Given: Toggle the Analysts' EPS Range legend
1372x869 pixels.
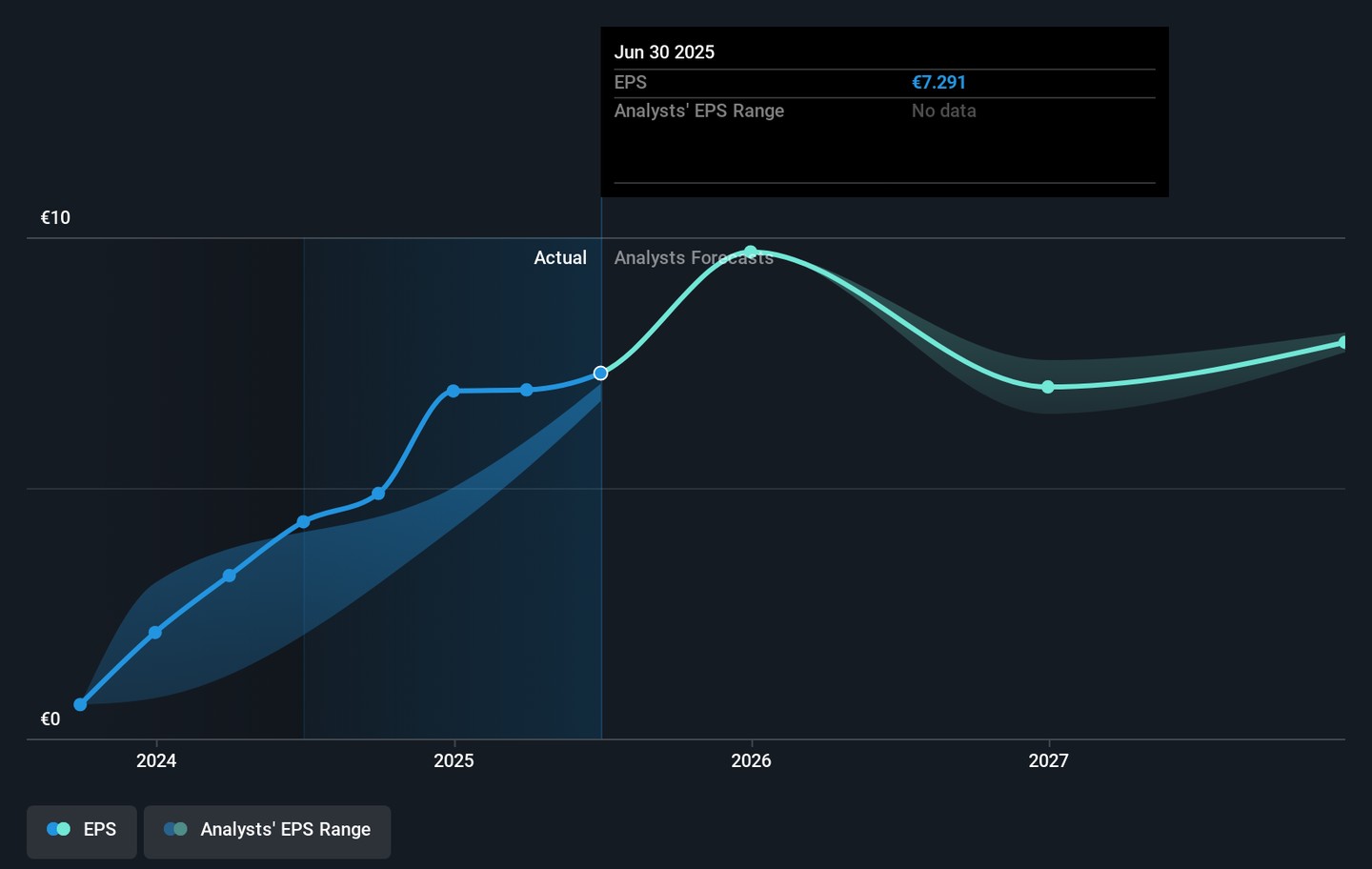Looking at the screenshot, I should click(267, 830).
